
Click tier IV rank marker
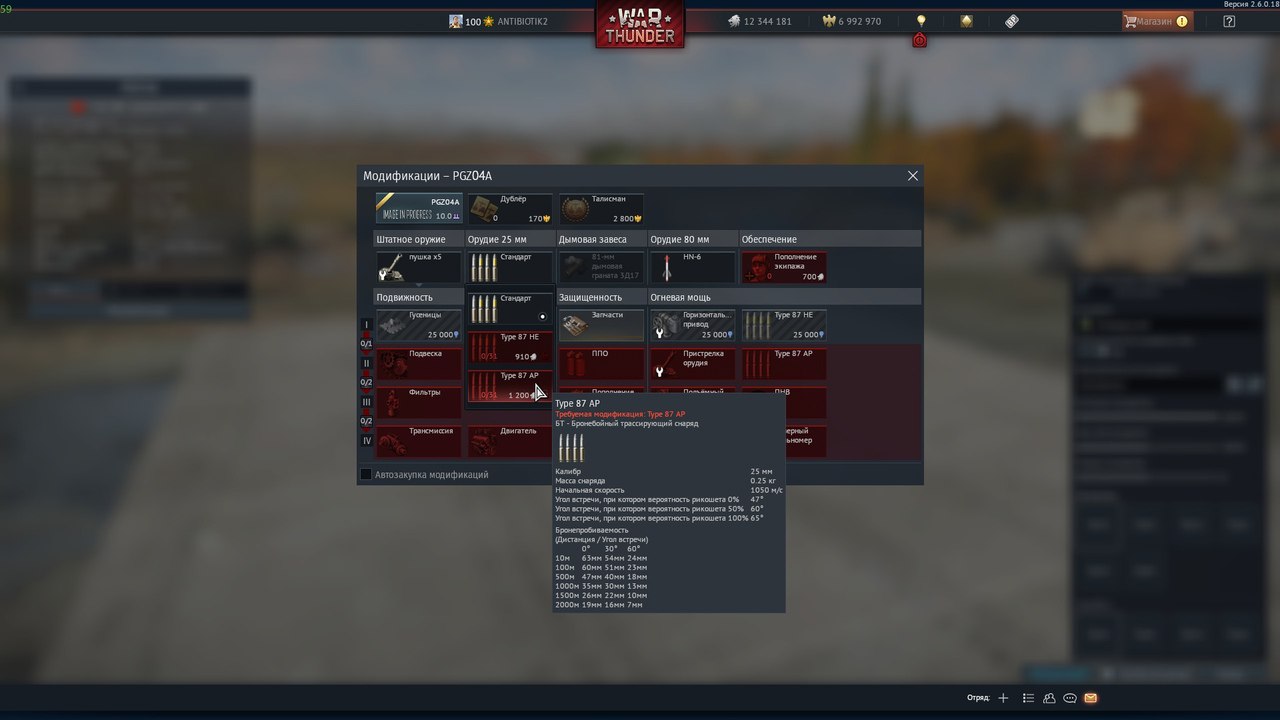(x=366, y=441)
